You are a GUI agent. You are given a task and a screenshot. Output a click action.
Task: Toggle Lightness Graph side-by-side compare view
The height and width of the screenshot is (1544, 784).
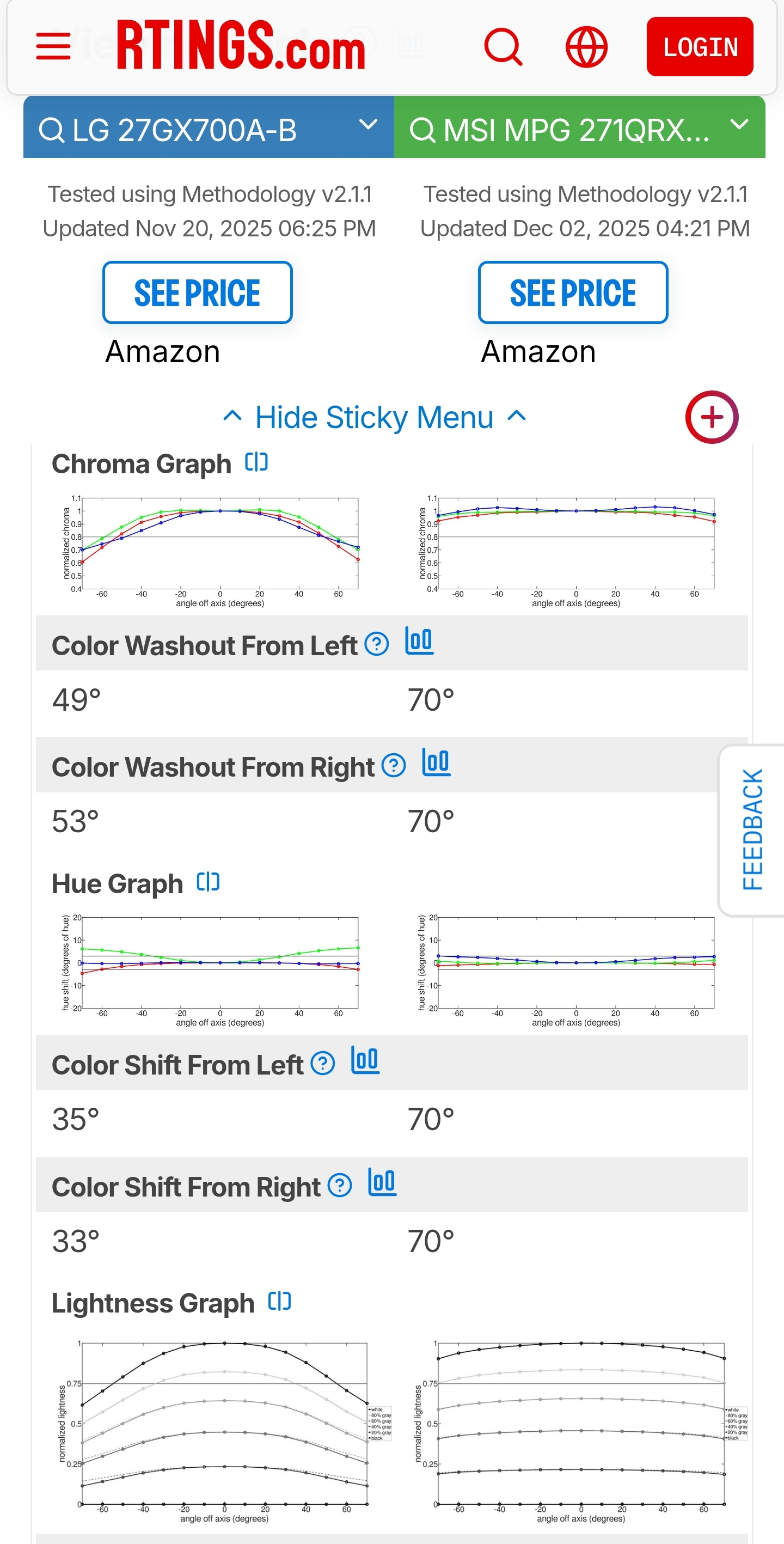279,1301
